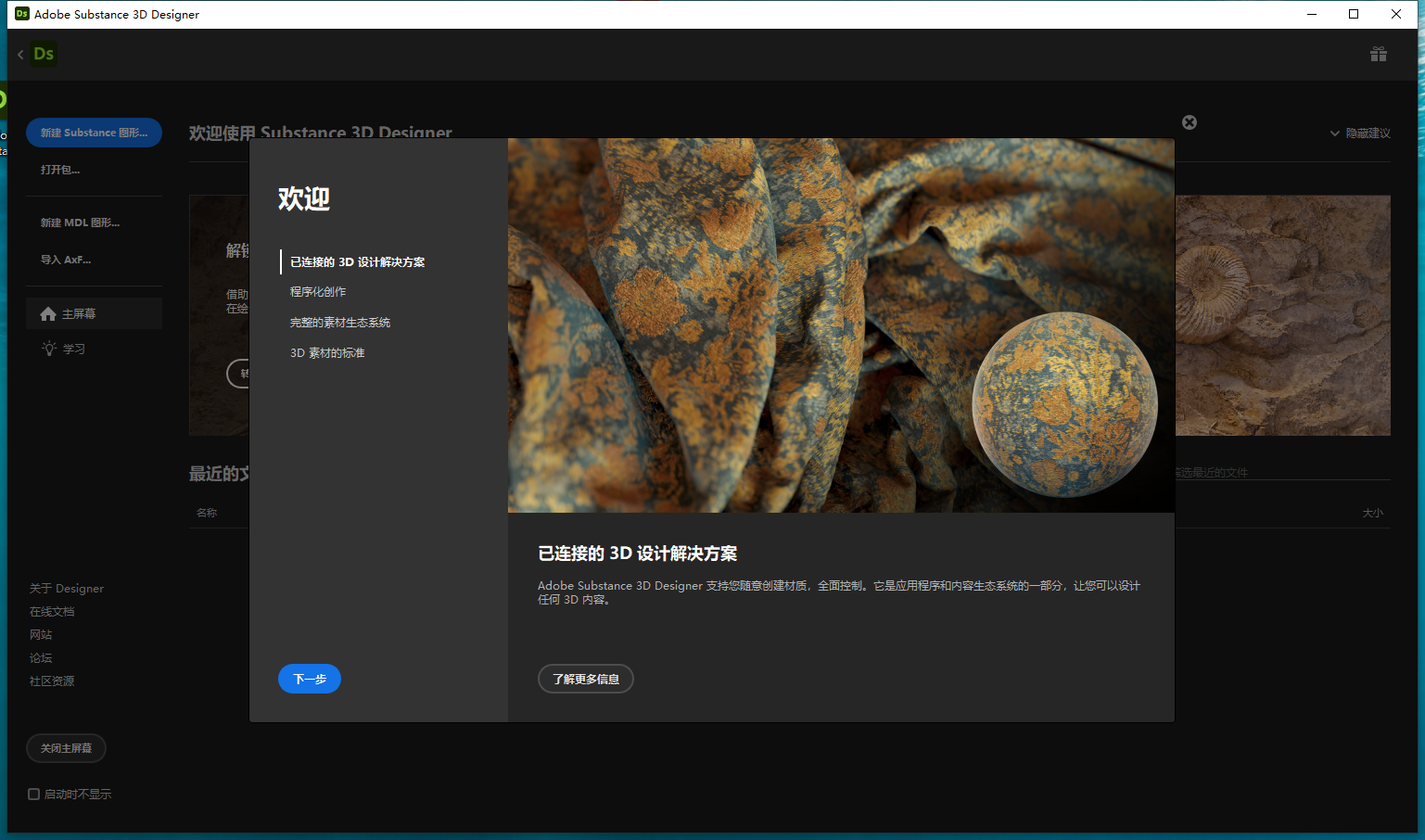This screenshot has height=840, width=1425.
Task: Click the fabric material preview image
Action: click(x=841, y=325)
